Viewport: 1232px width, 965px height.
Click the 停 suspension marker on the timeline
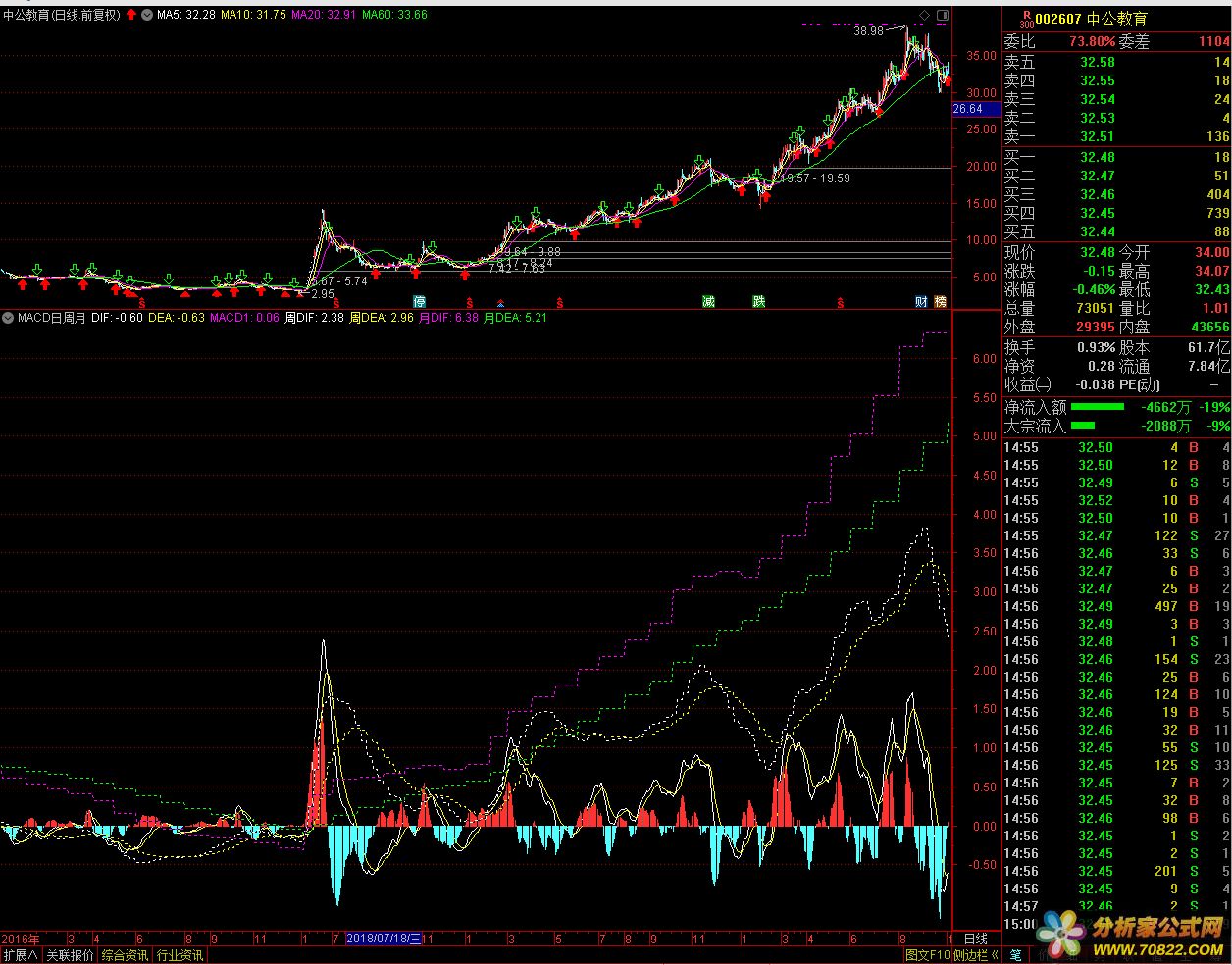pos(420,301)
